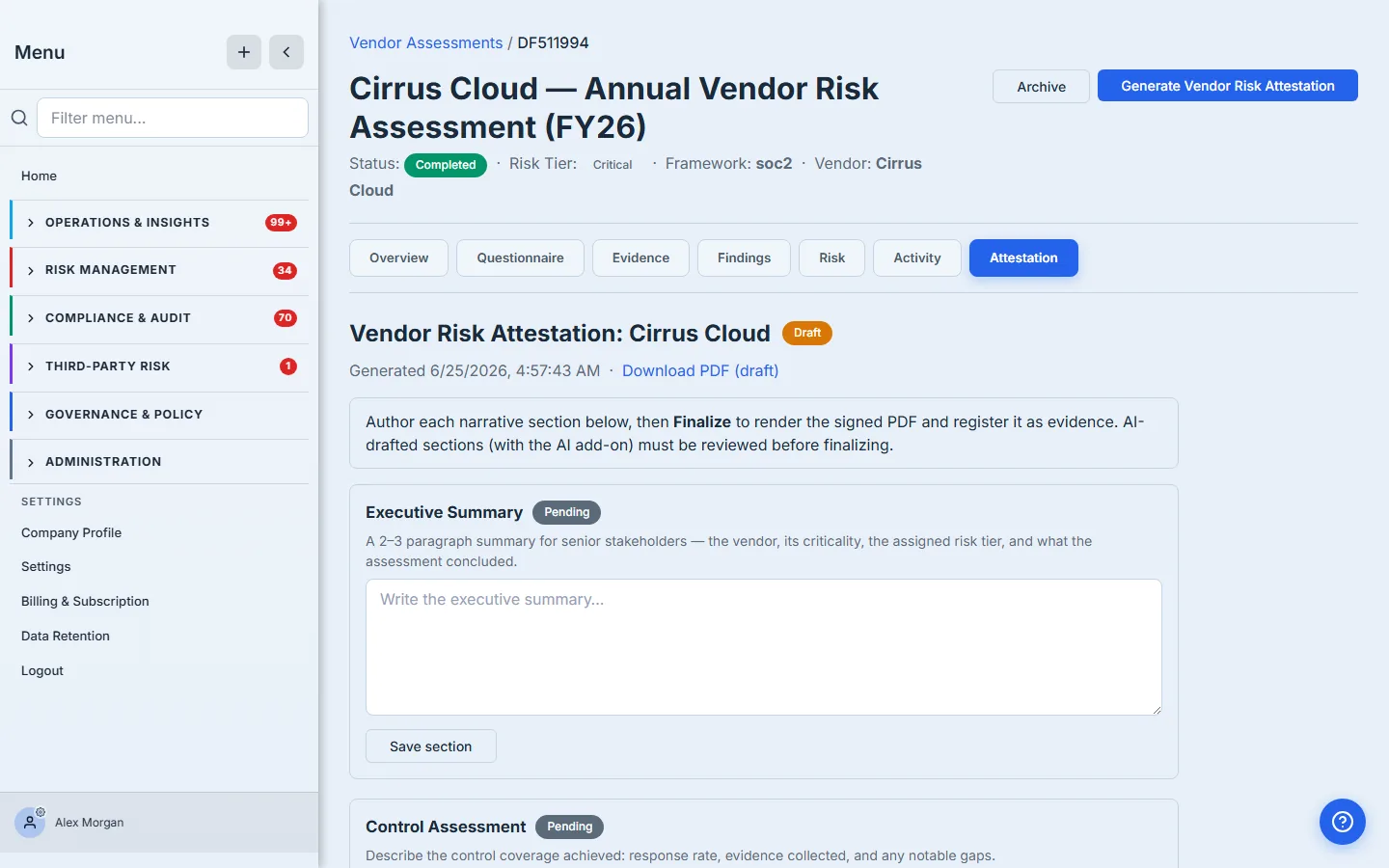Switch to the Overview tab
Viewport: 1389px width, 868px height.
[398, 258]
